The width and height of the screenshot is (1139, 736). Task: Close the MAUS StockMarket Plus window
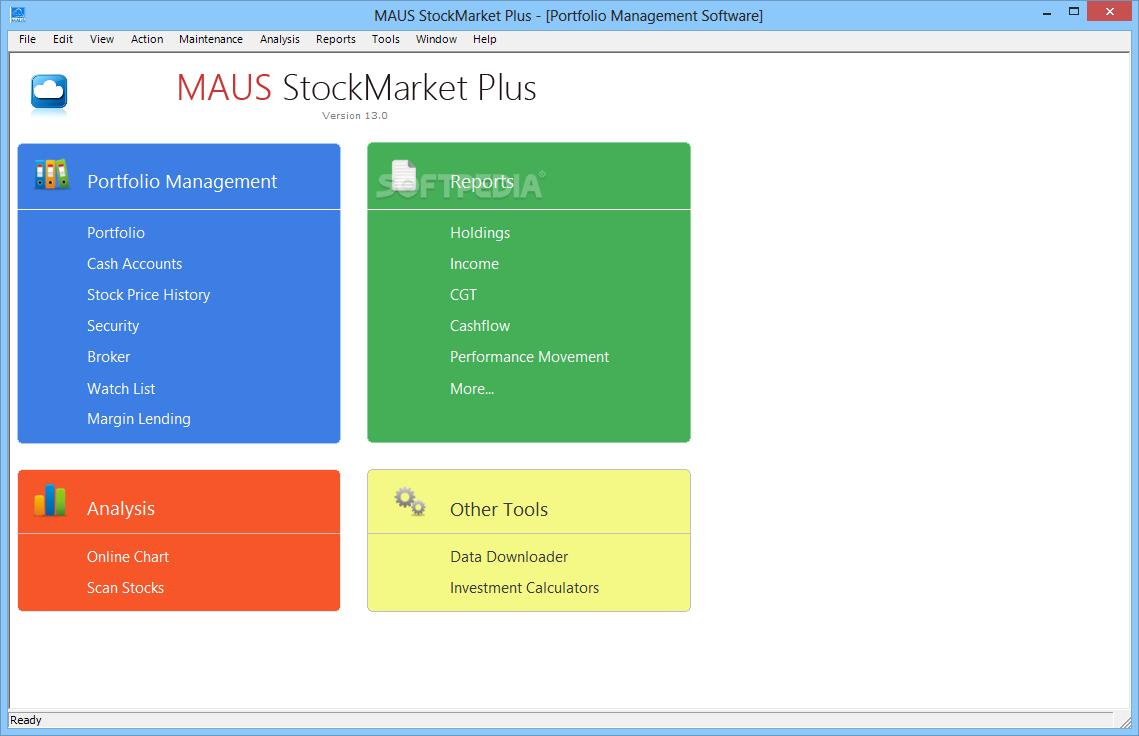point(1109,12)
